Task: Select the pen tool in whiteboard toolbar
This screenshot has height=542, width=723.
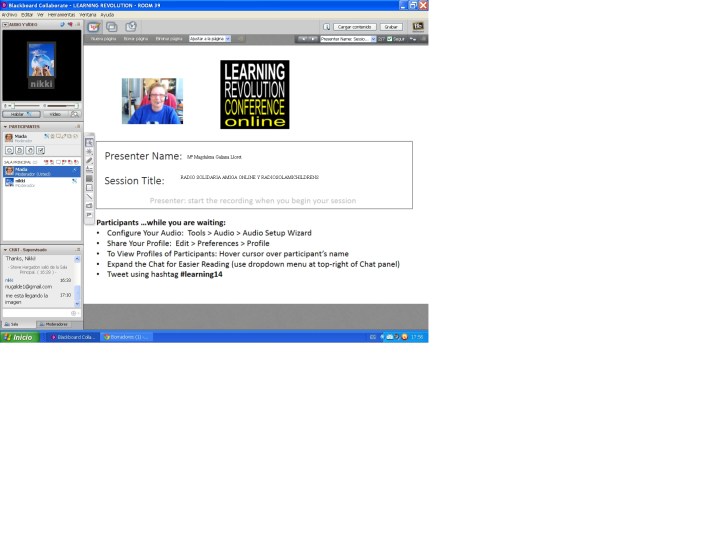Action: coord(89,160)
